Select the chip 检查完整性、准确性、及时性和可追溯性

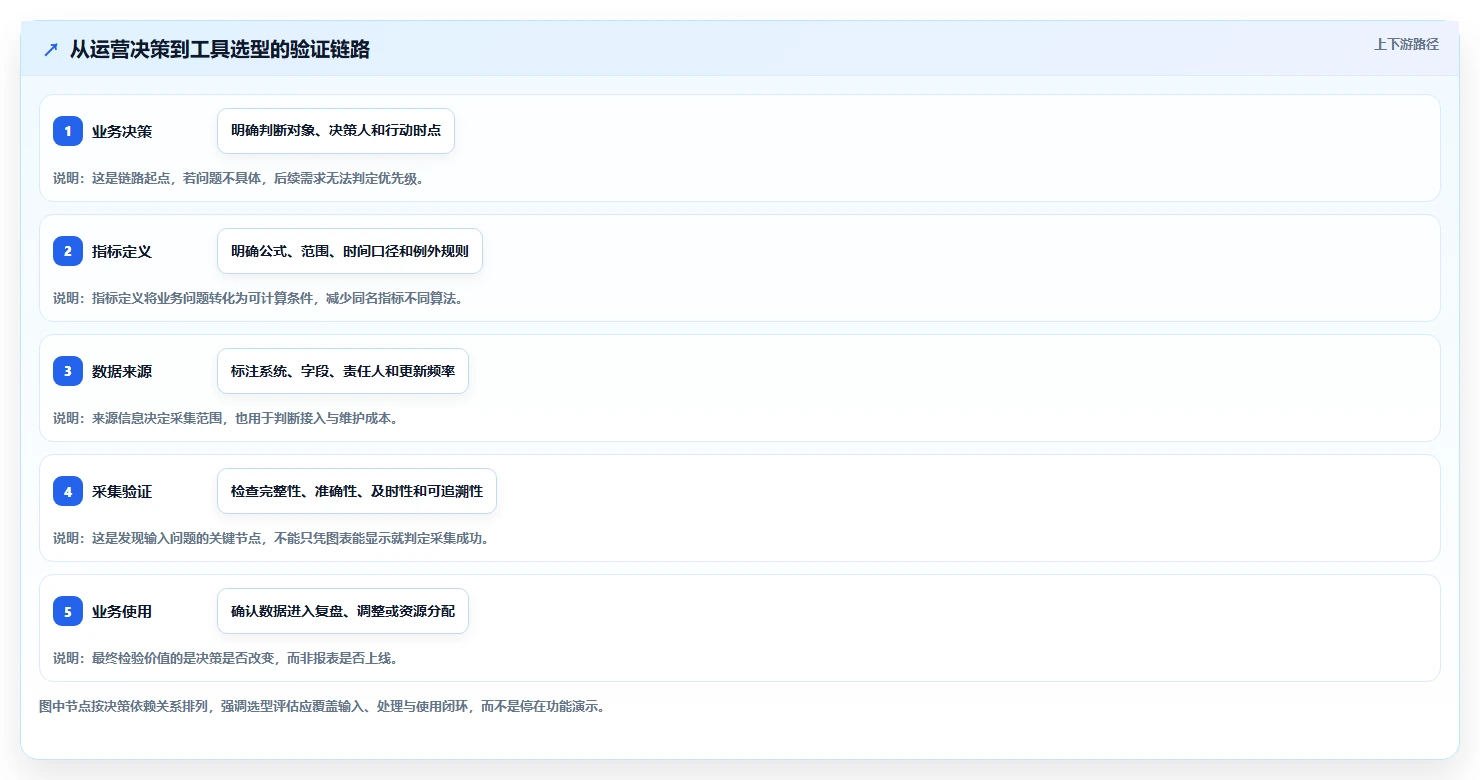pyautogui.click(x=357, y=491)
